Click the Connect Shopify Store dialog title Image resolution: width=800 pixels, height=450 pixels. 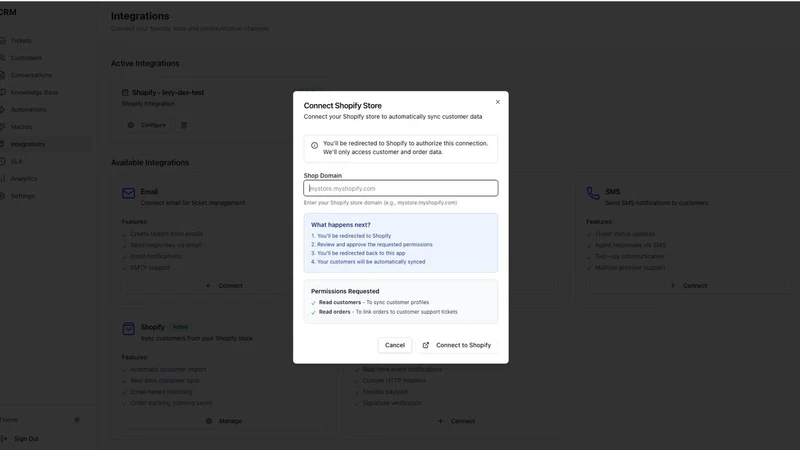pos(342,106)
